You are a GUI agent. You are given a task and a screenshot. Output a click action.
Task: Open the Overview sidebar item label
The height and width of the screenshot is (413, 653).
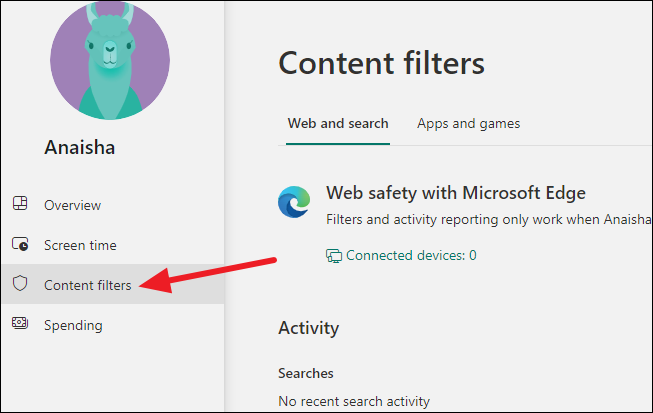[72, 205]
